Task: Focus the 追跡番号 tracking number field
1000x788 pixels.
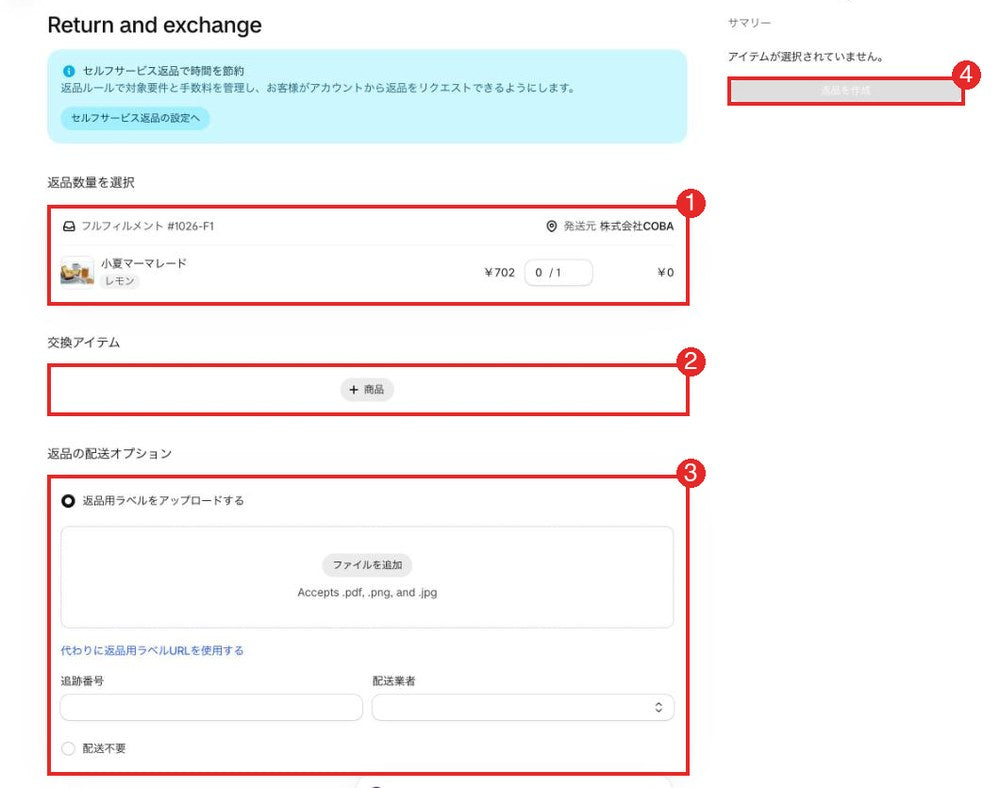Action: click(212, 707)
